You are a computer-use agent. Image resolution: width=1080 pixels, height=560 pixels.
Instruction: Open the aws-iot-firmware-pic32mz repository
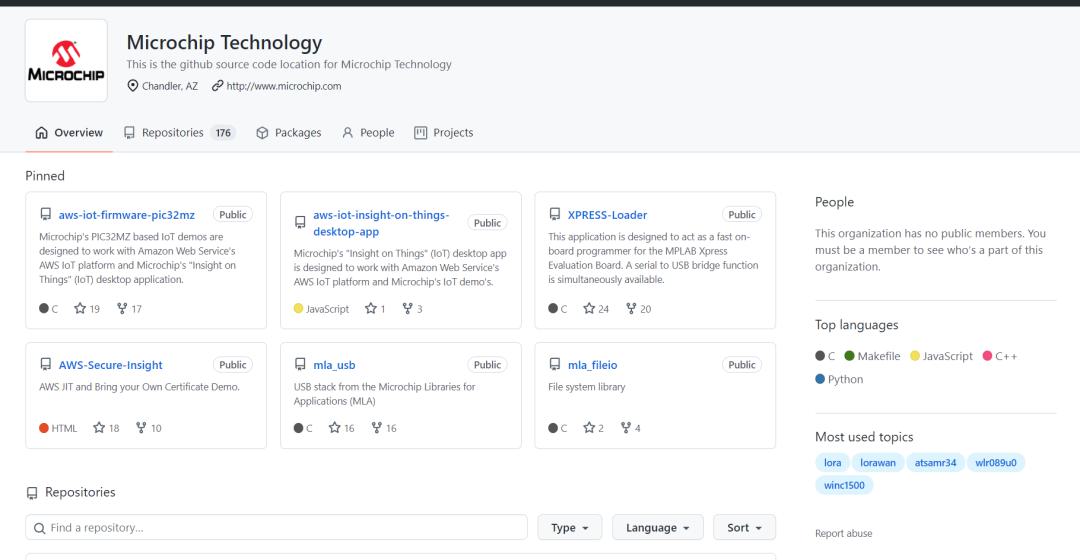point(127,215)
